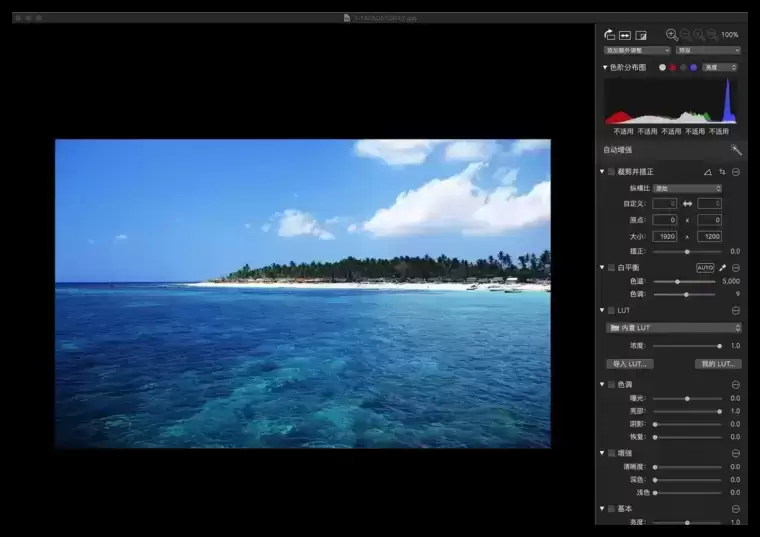This screenshot has width=760, height=537.
Task: Enable the 裁剪并摆正 checkbox
Action: tap(612, 172)
